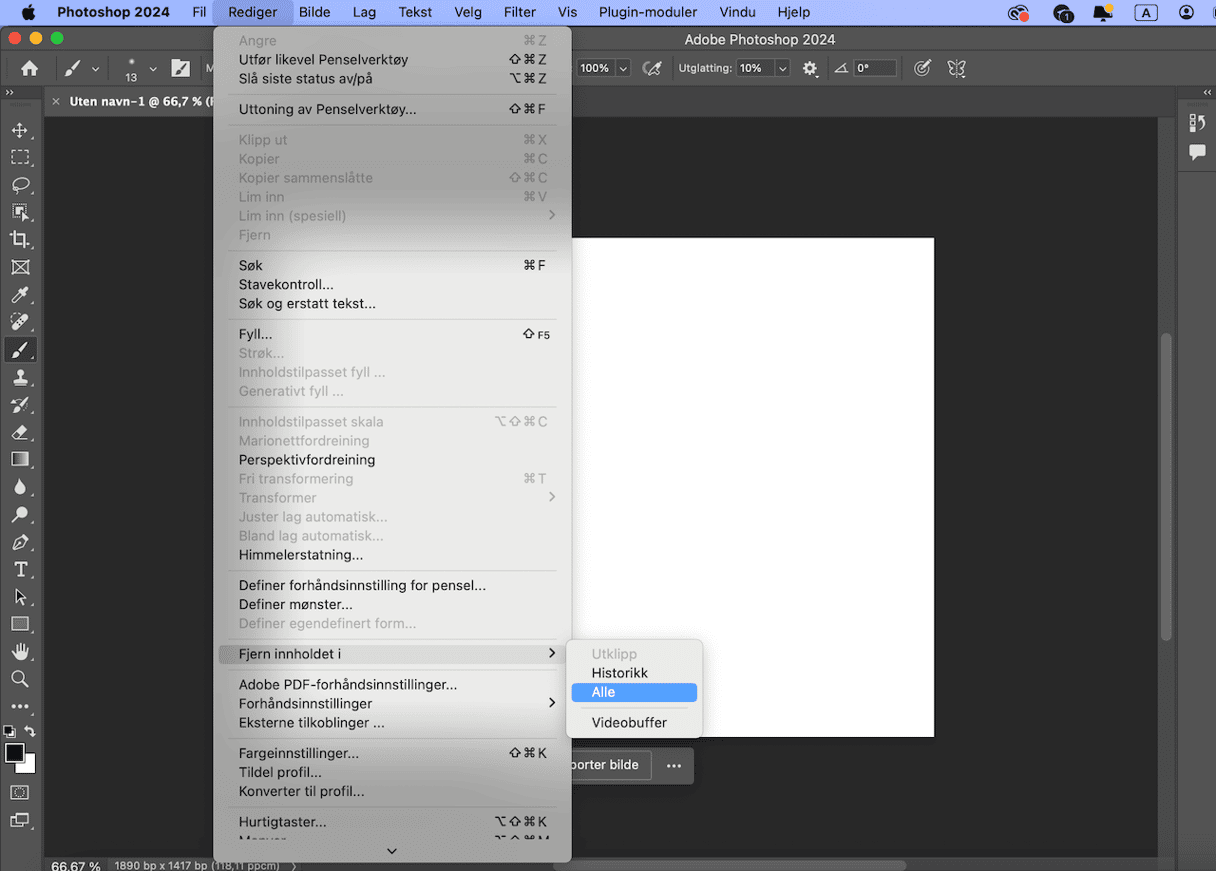Expand the left toolbar panel
Viewport: 1216px width, 871px height.
click(x=9, y=92)
